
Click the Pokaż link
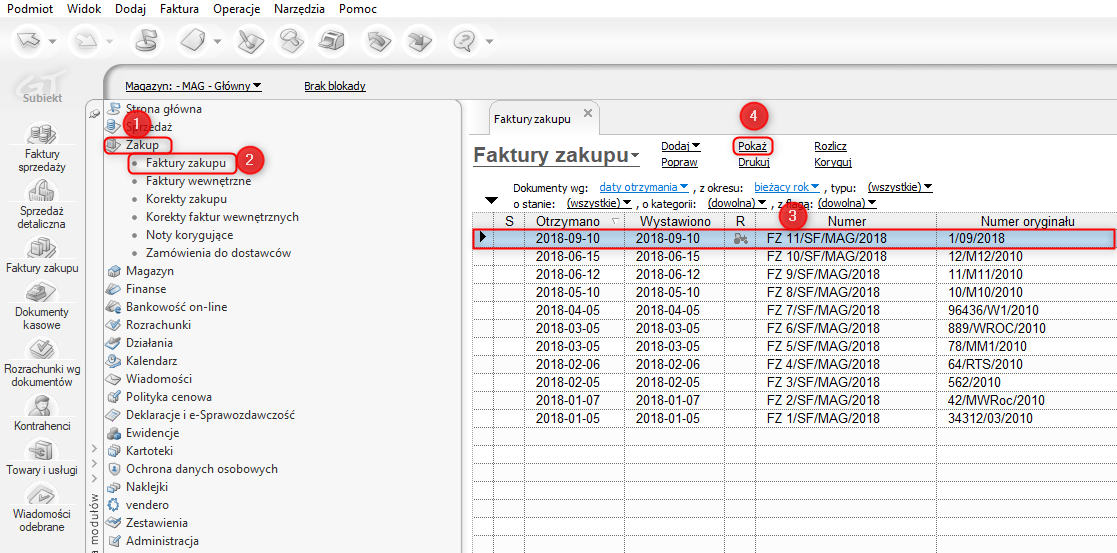coord(752,146)
